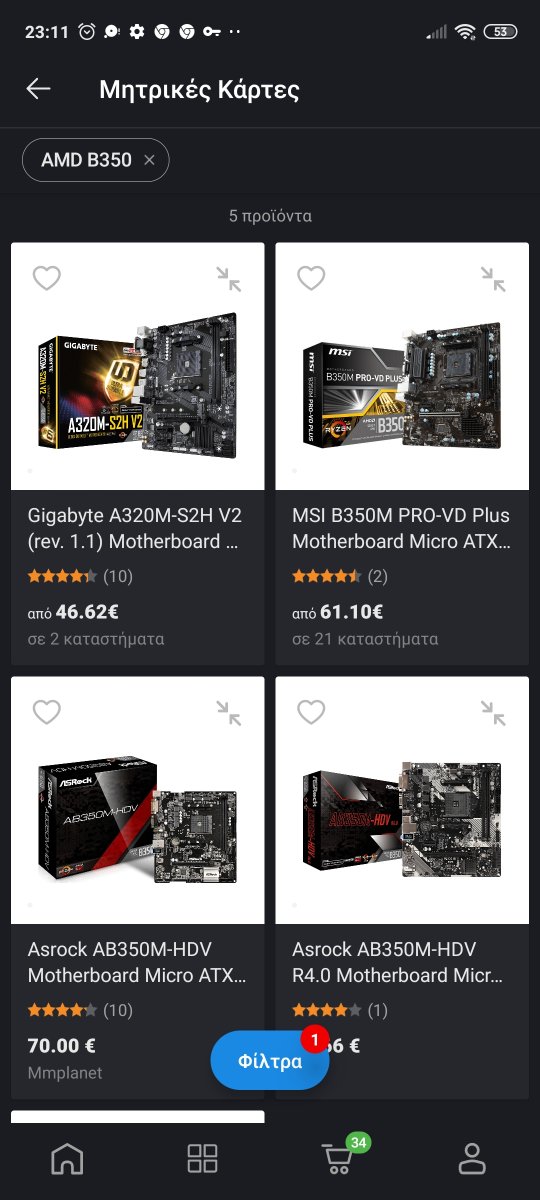Compare the Gigabyte A320M-S2H V2 motherboard
The height and width of the screenshot is (1200, 540).
click(x=229, y=279)
